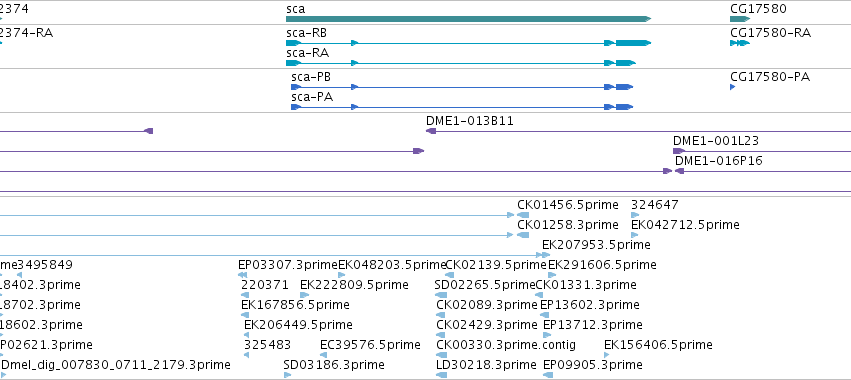
Task: Select the sca gene bar
Action: click(x=468, y=19)
